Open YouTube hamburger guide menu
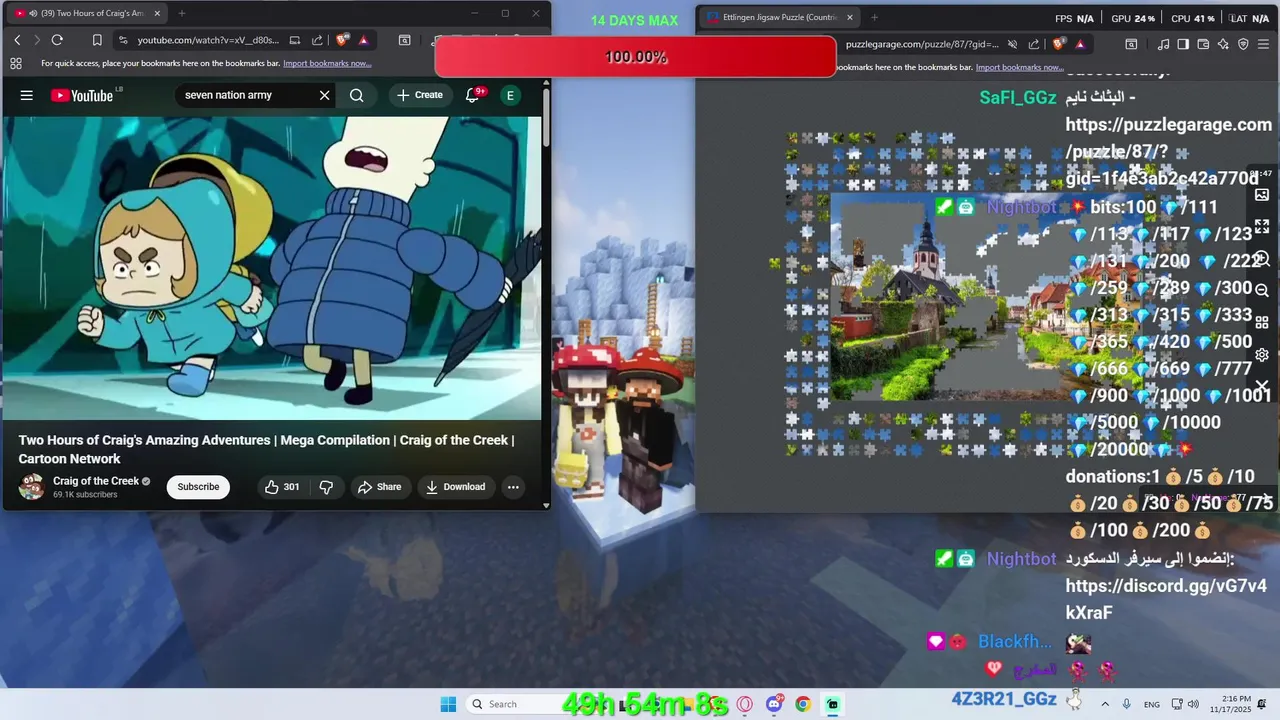 [x=27, y=95]
